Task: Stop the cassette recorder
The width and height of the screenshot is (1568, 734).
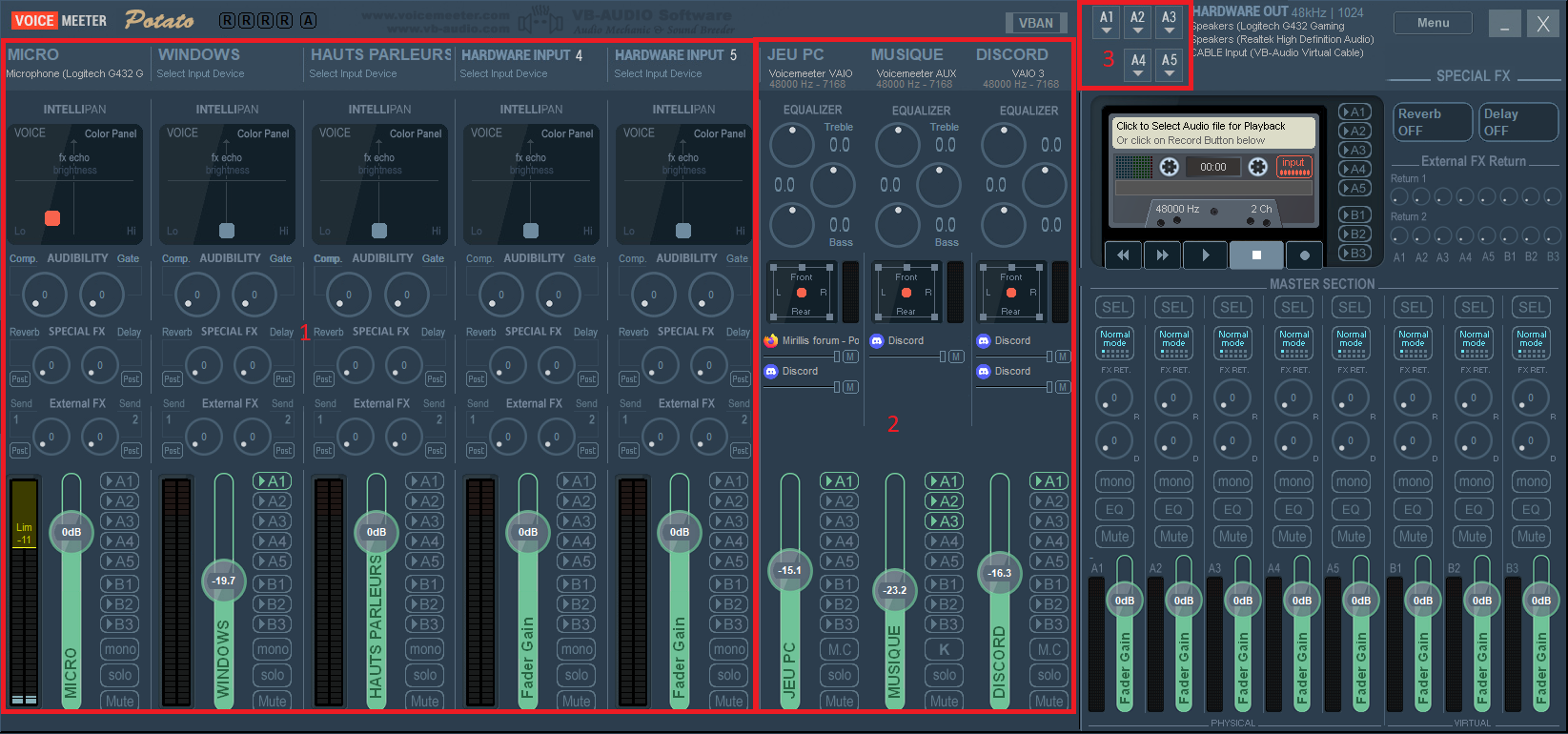Action: pos(1256,255)
